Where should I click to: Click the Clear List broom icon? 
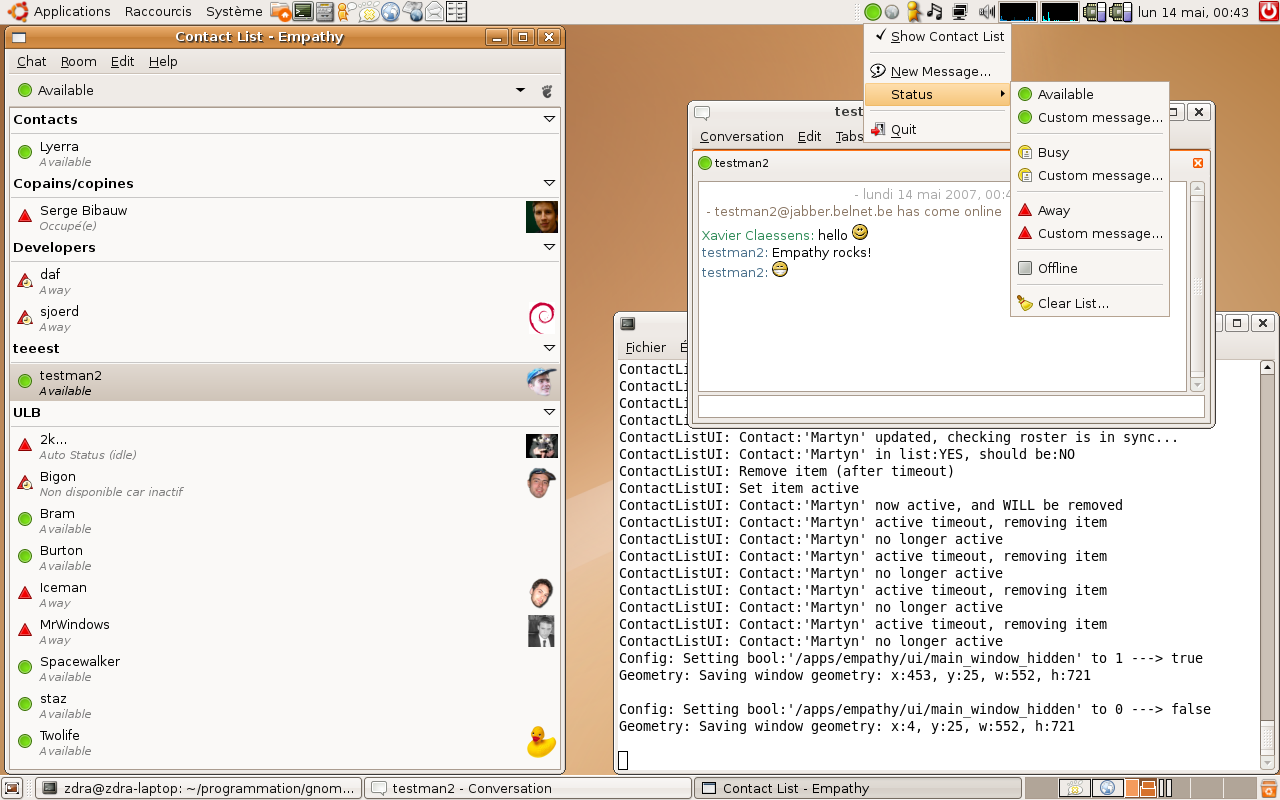(x=1025, y=303)
